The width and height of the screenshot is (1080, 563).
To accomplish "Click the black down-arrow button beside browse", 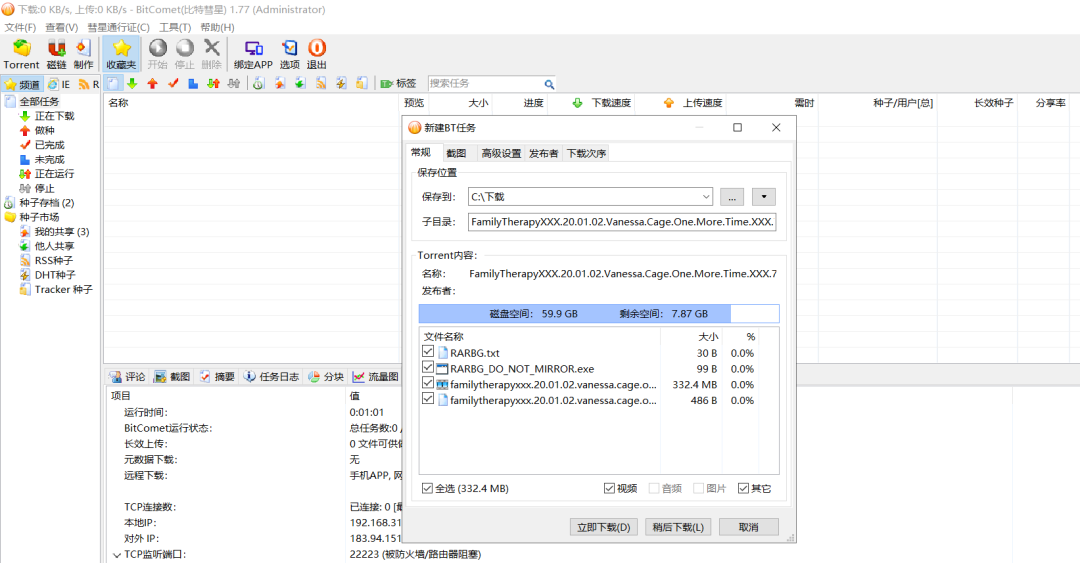I will point(763,196).
